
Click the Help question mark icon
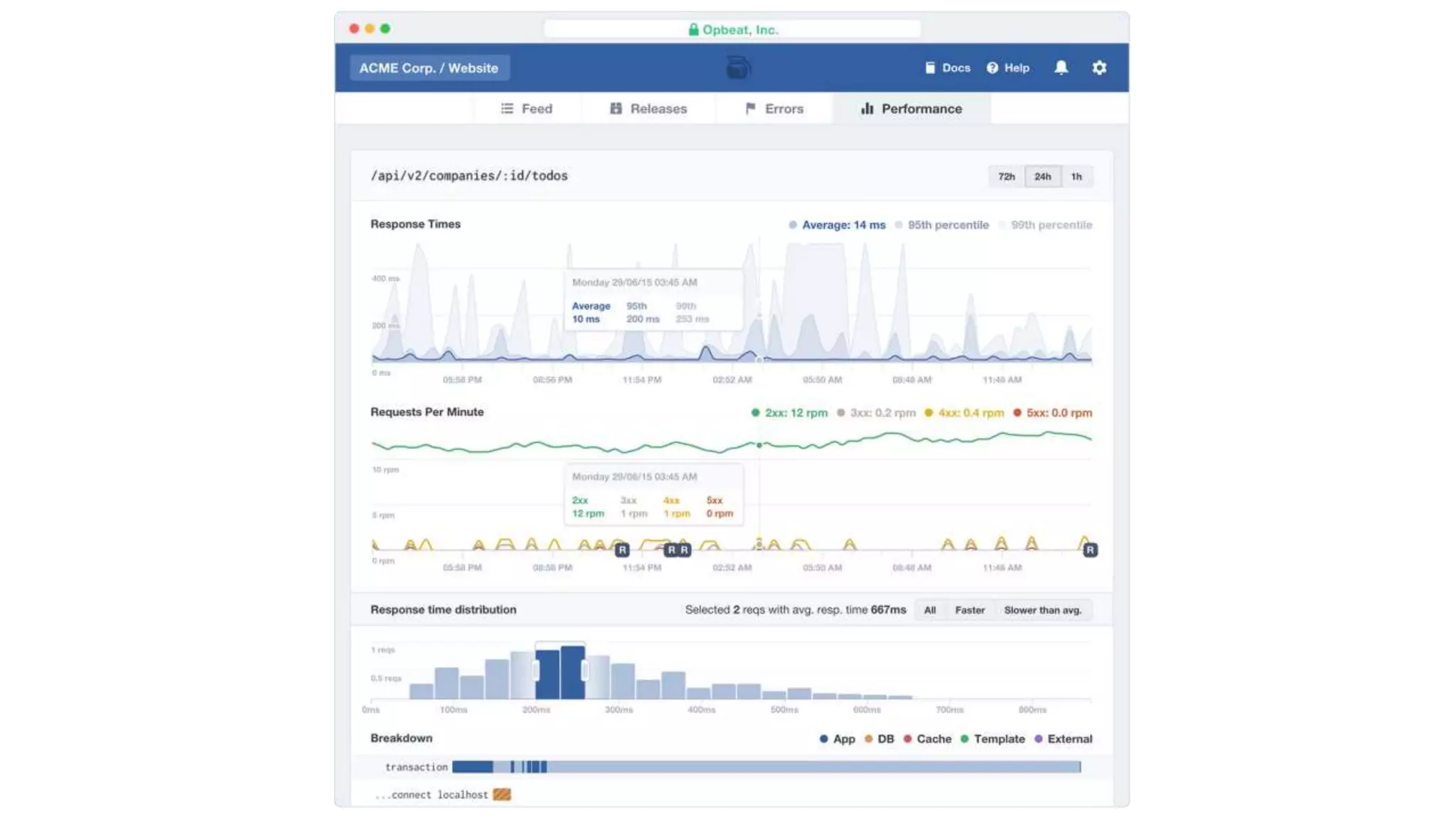coord(992,68)
